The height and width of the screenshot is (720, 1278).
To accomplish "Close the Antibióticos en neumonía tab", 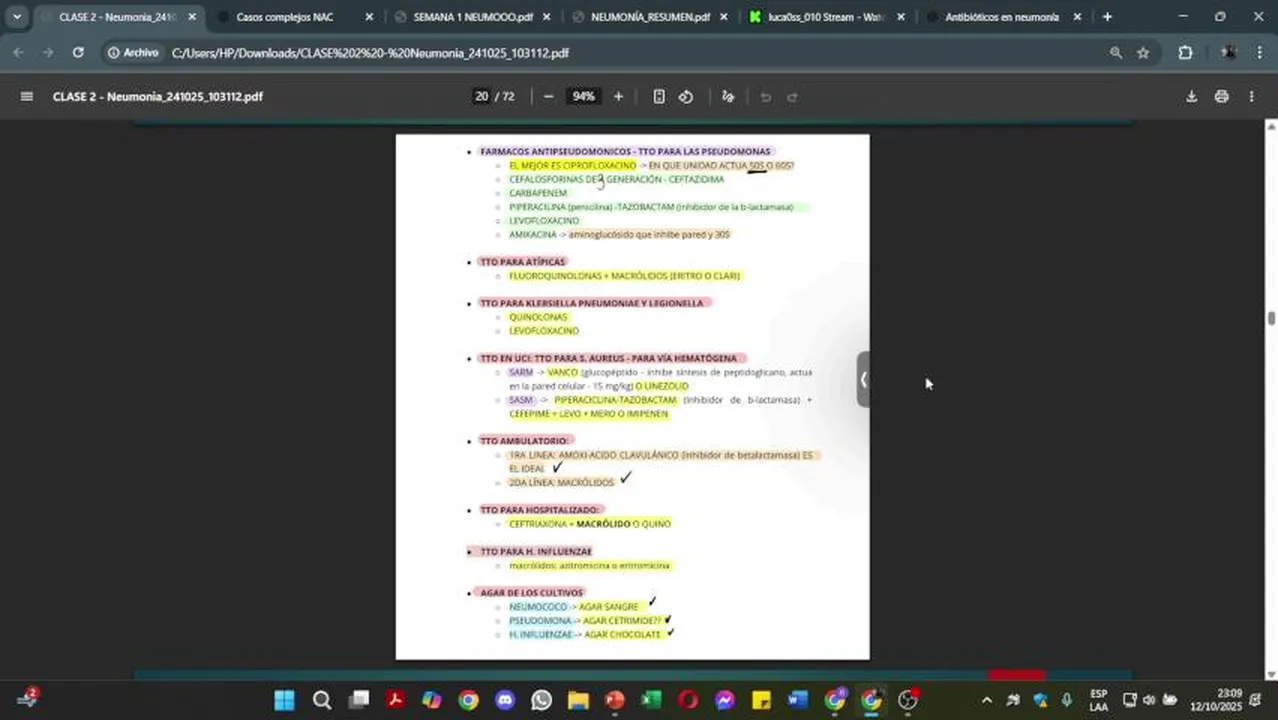I will 1077,17.
